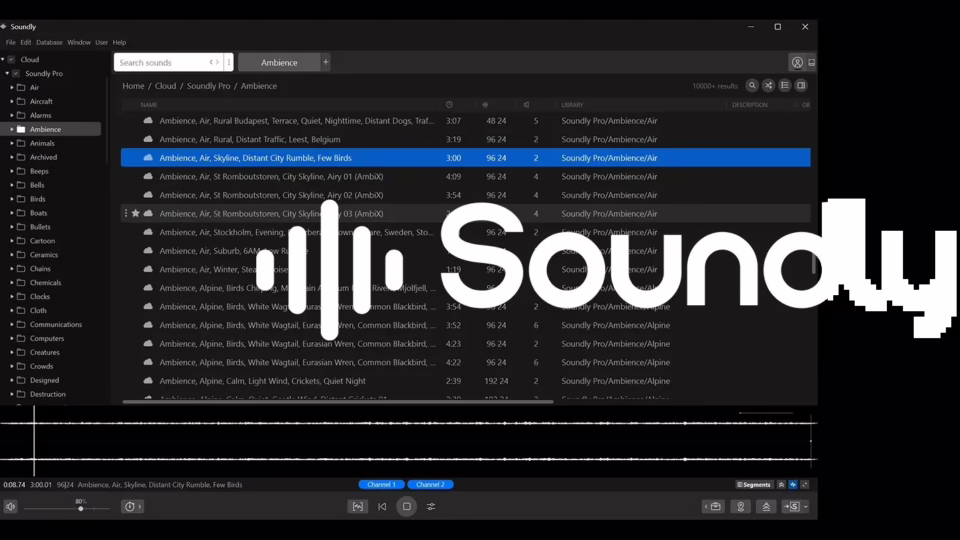Screen dimensions: 960x540
Task: Click row handle dots on City Skyline 03
Action: 126,214
